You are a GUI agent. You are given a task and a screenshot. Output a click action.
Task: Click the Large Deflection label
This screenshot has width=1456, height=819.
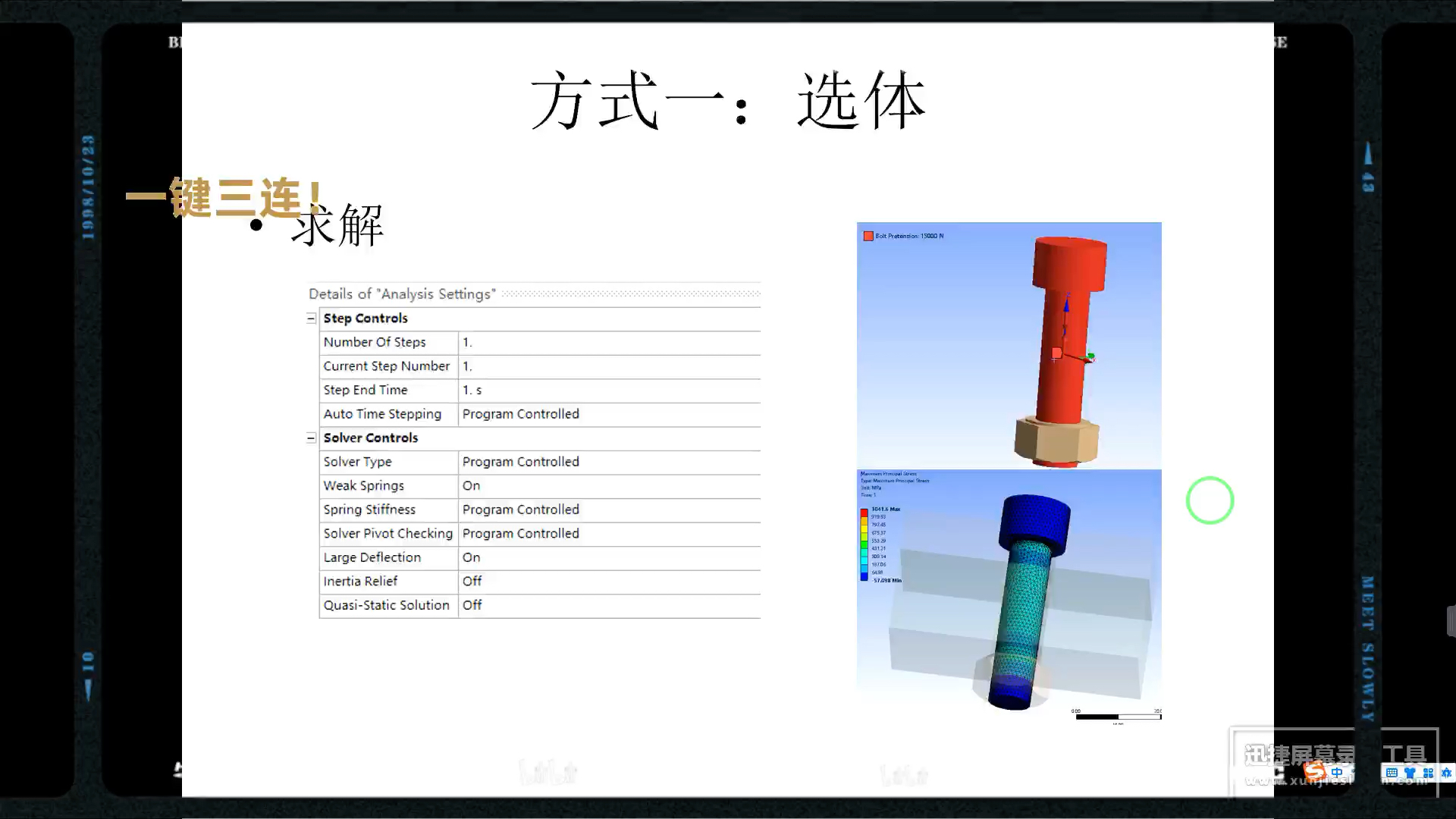[372, 557]
